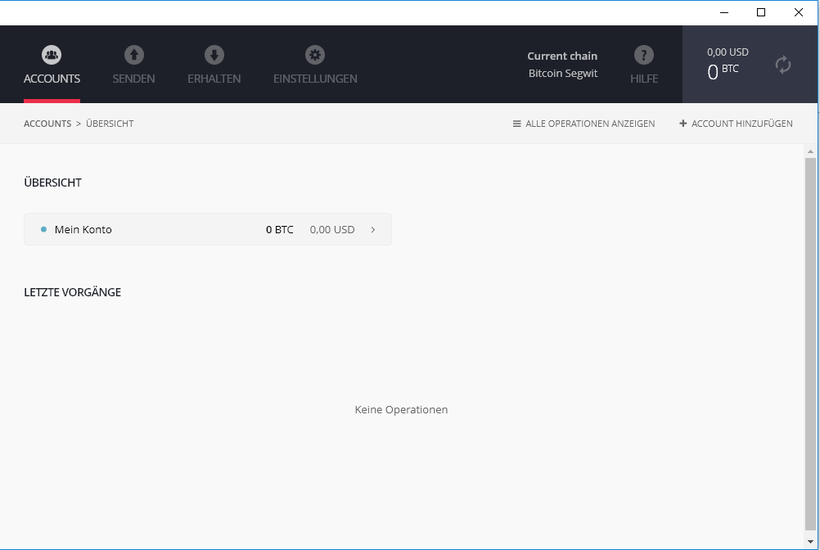The image size is (820, 550).
Task: Switch to the SENDEN tab label
Action: 134,79
